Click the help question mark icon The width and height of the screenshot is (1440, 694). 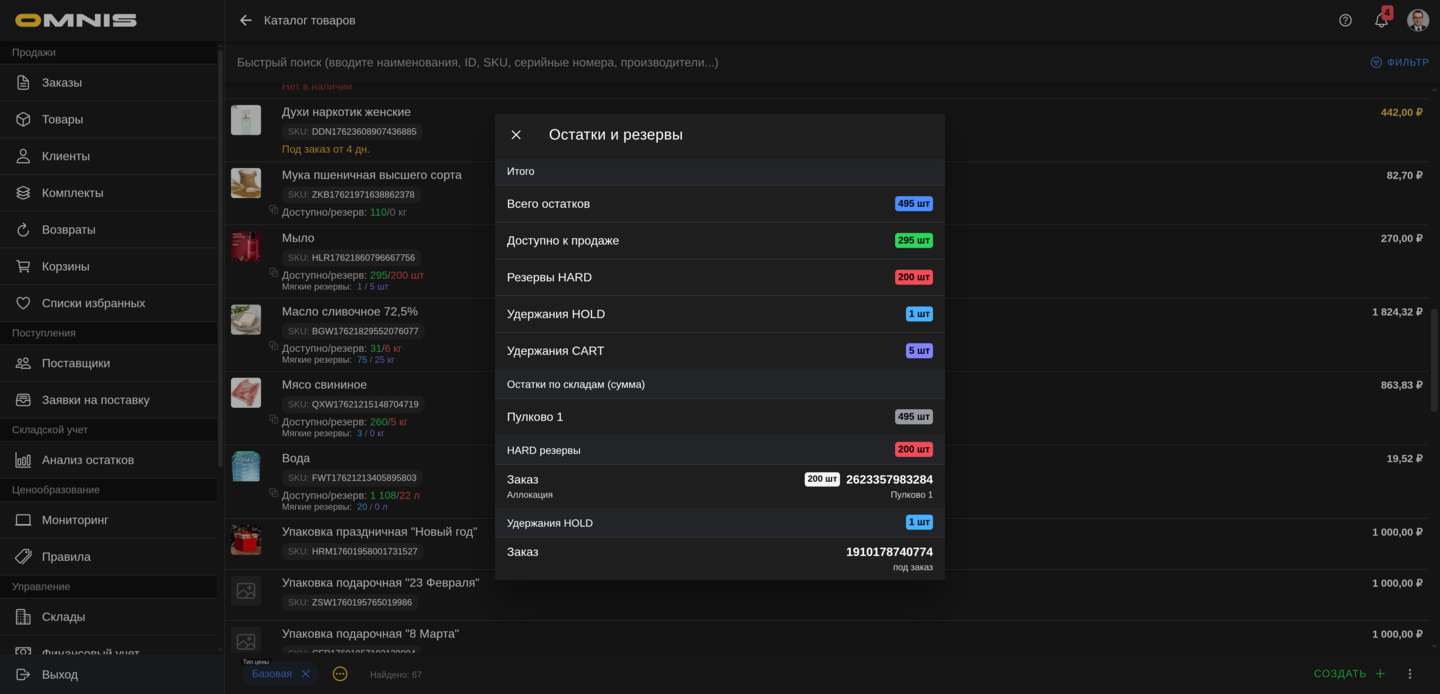tap(1345, 20)
